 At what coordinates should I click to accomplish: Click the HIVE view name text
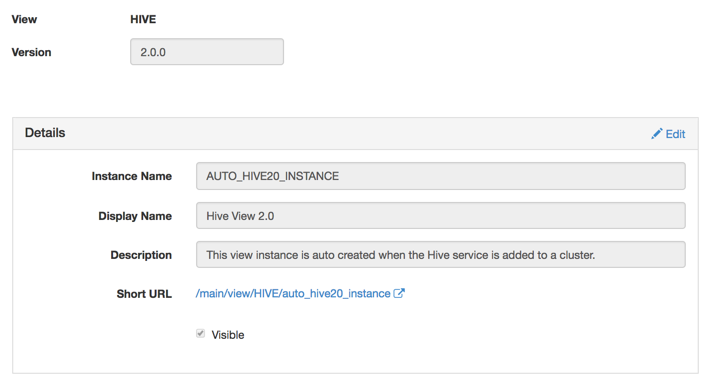pyautogui.click(x=143, y=19)
